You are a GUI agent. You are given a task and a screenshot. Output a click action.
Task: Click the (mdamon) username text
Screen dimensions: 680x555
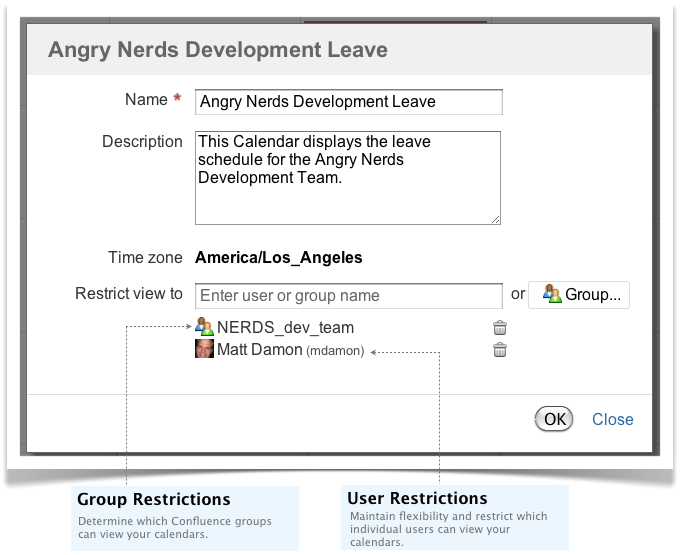pyautogui.click(x=335, y=351)
